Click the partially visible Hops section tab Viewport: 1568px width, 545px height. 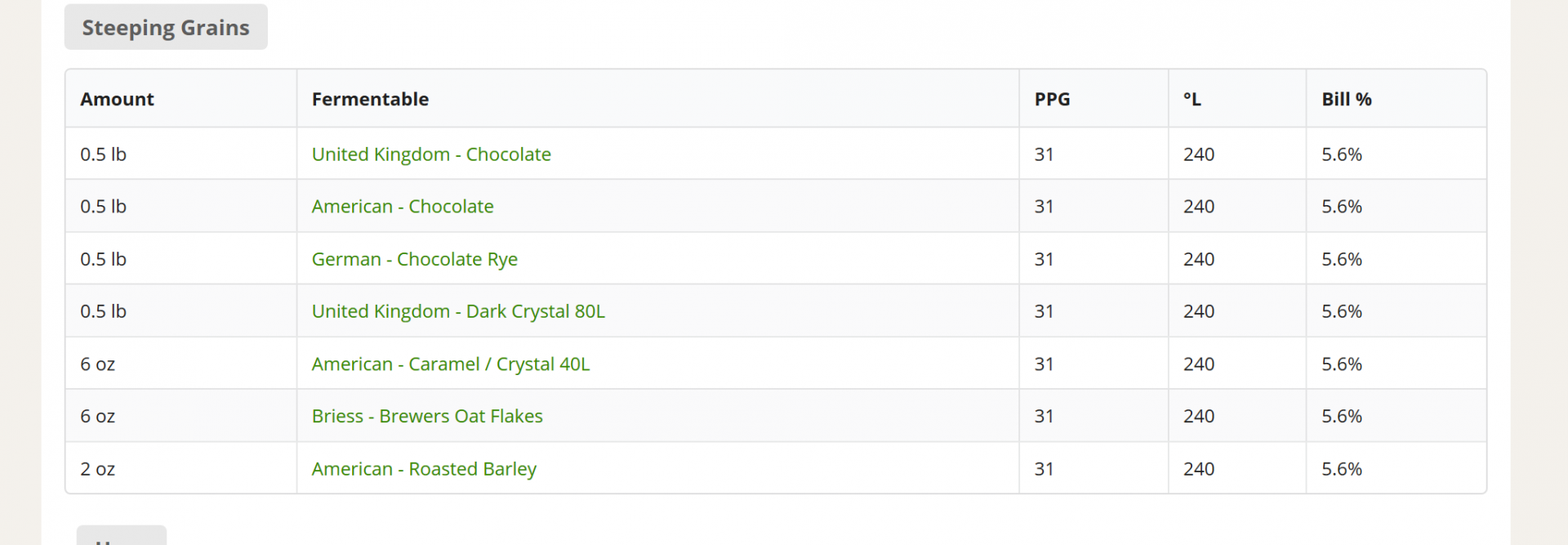pos(122,535)
